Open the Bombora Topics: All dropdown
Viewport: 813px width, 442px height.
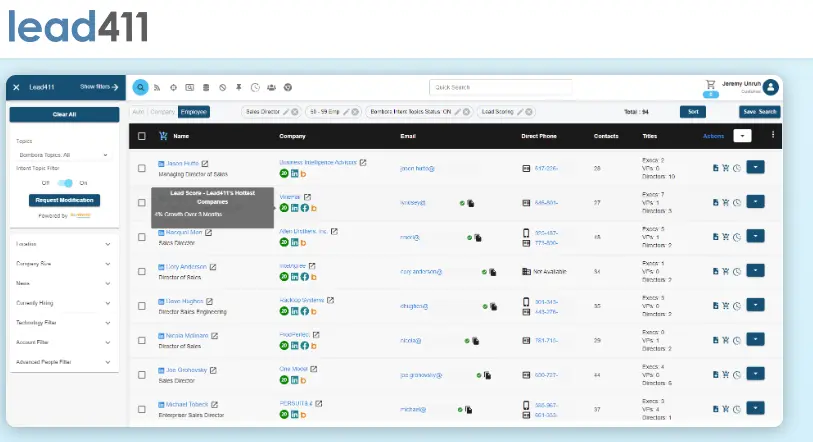(x=63, y=155)
